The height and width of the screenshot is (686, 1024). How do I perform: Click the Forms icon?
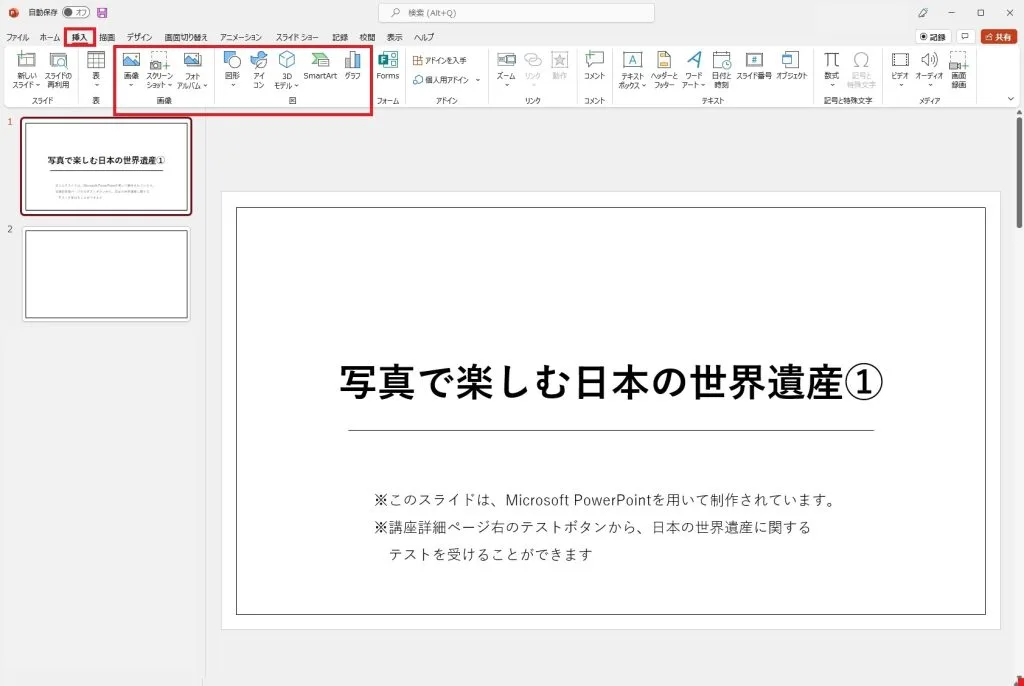pos(387,66)
